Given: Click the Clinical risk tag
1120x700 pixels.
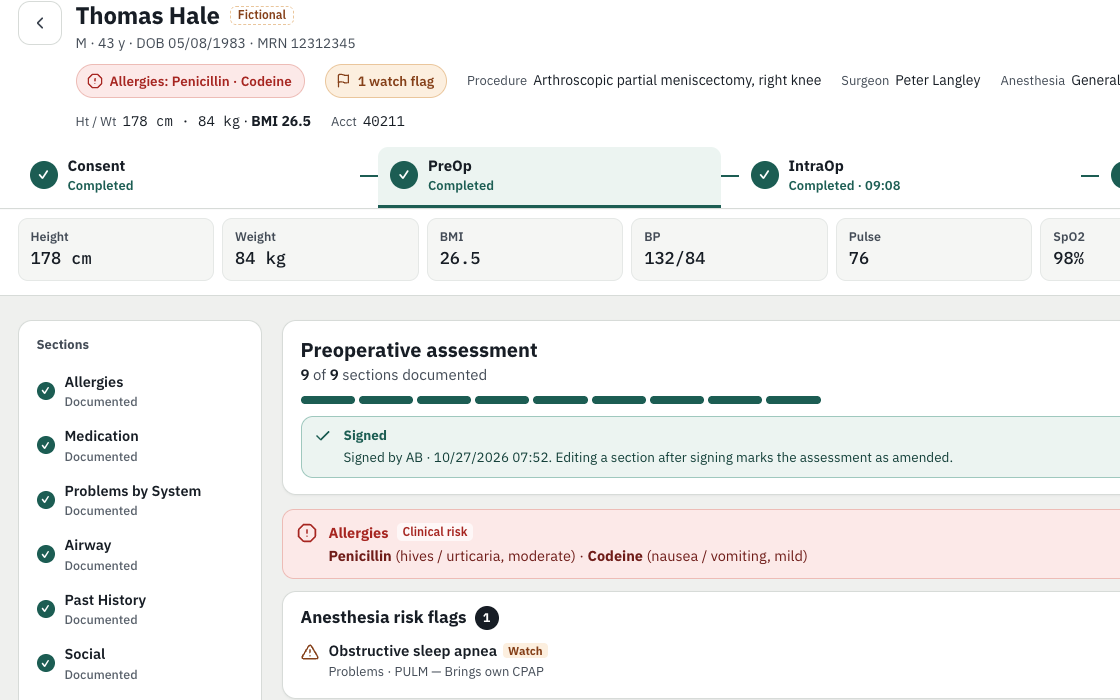Looking at the screenshot, I should tap(434, 532).
